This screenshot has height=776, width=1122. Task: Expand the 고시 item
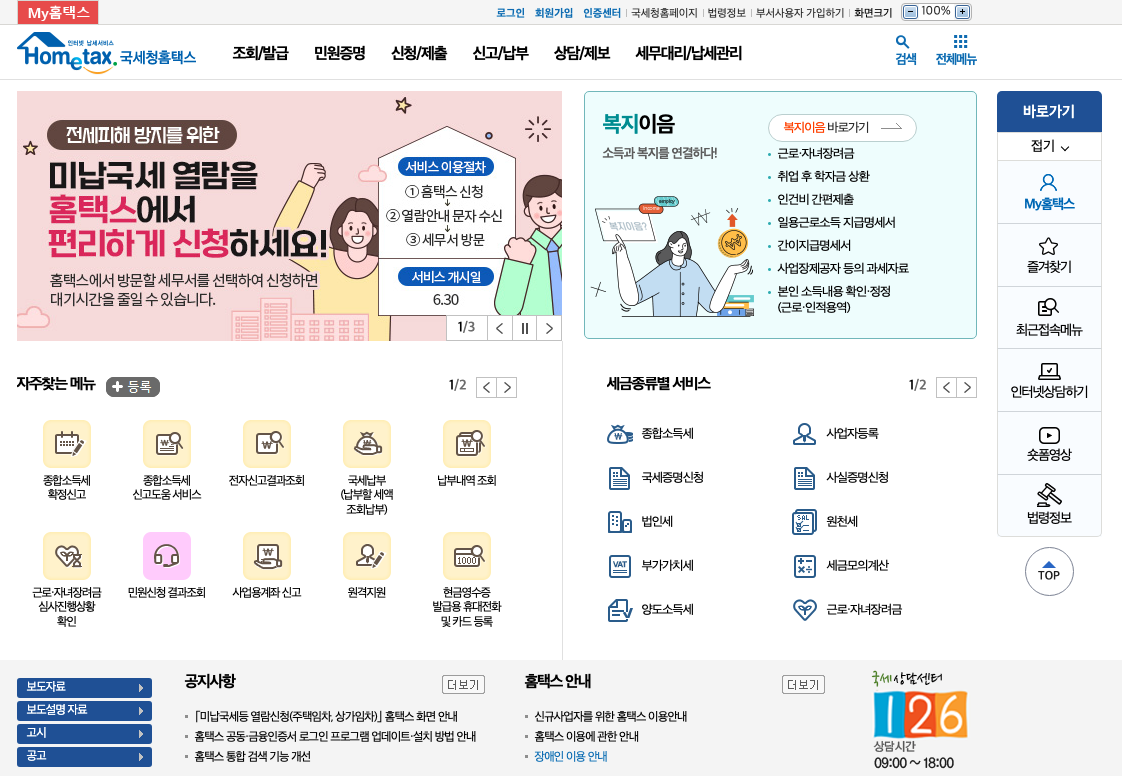coord(84,733)
